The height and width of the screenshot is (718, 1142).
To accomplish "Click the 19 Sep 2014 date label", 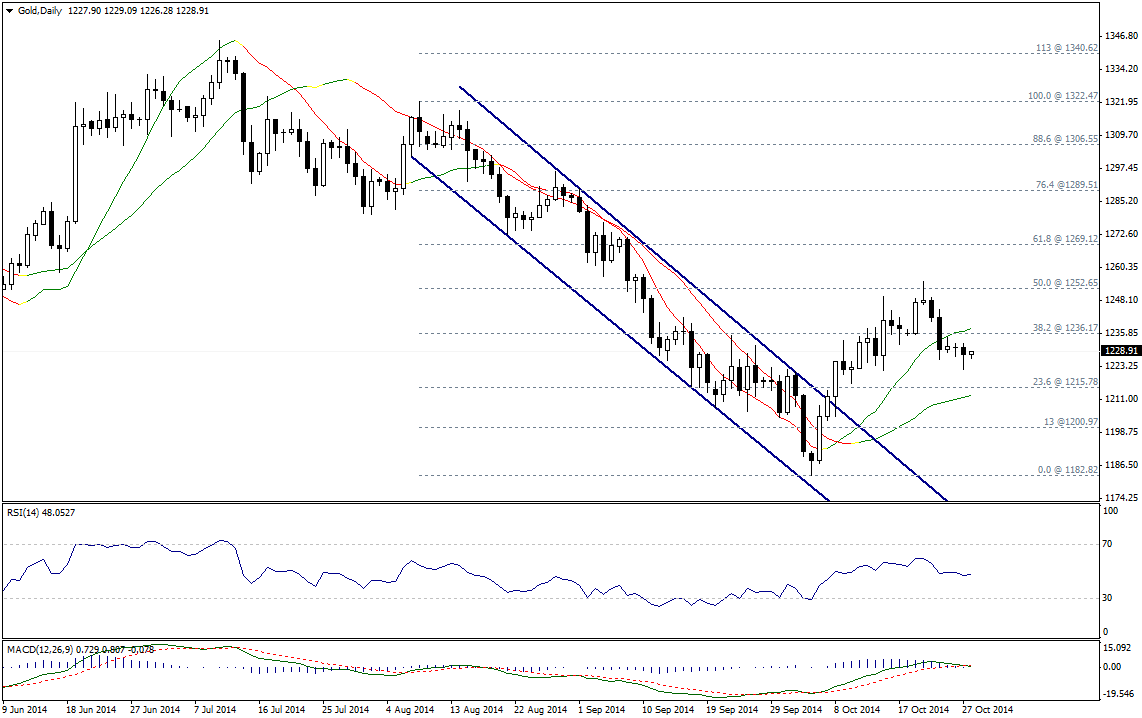I will (x=733, y=709).
